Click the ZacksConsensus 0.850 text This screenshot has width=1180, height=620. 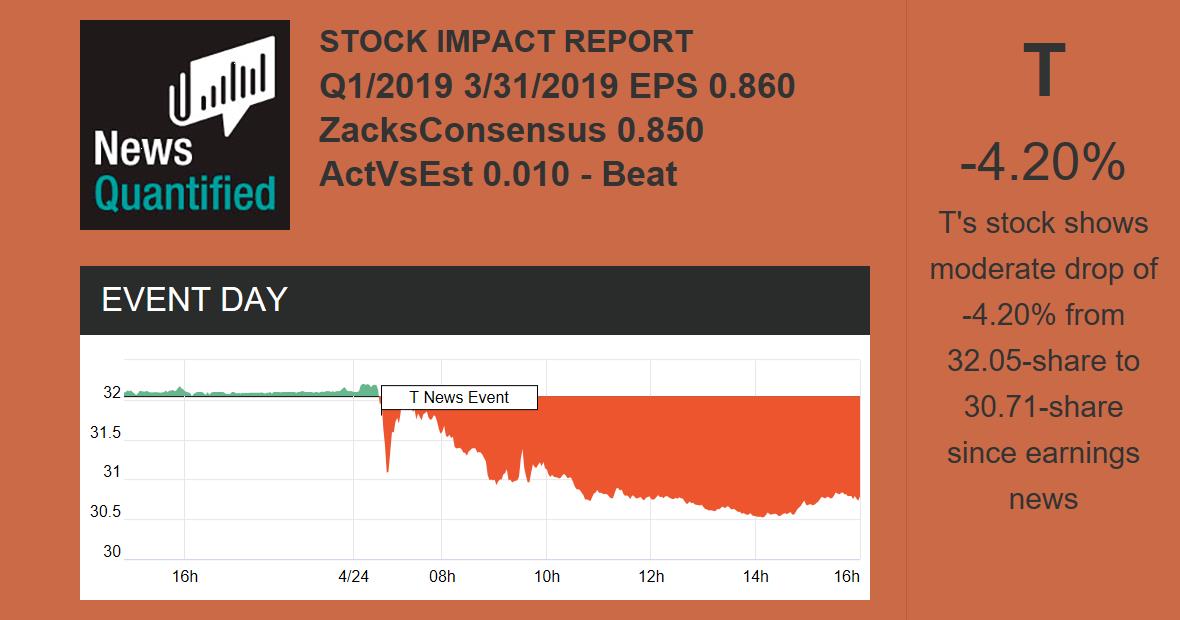[511, 130]
